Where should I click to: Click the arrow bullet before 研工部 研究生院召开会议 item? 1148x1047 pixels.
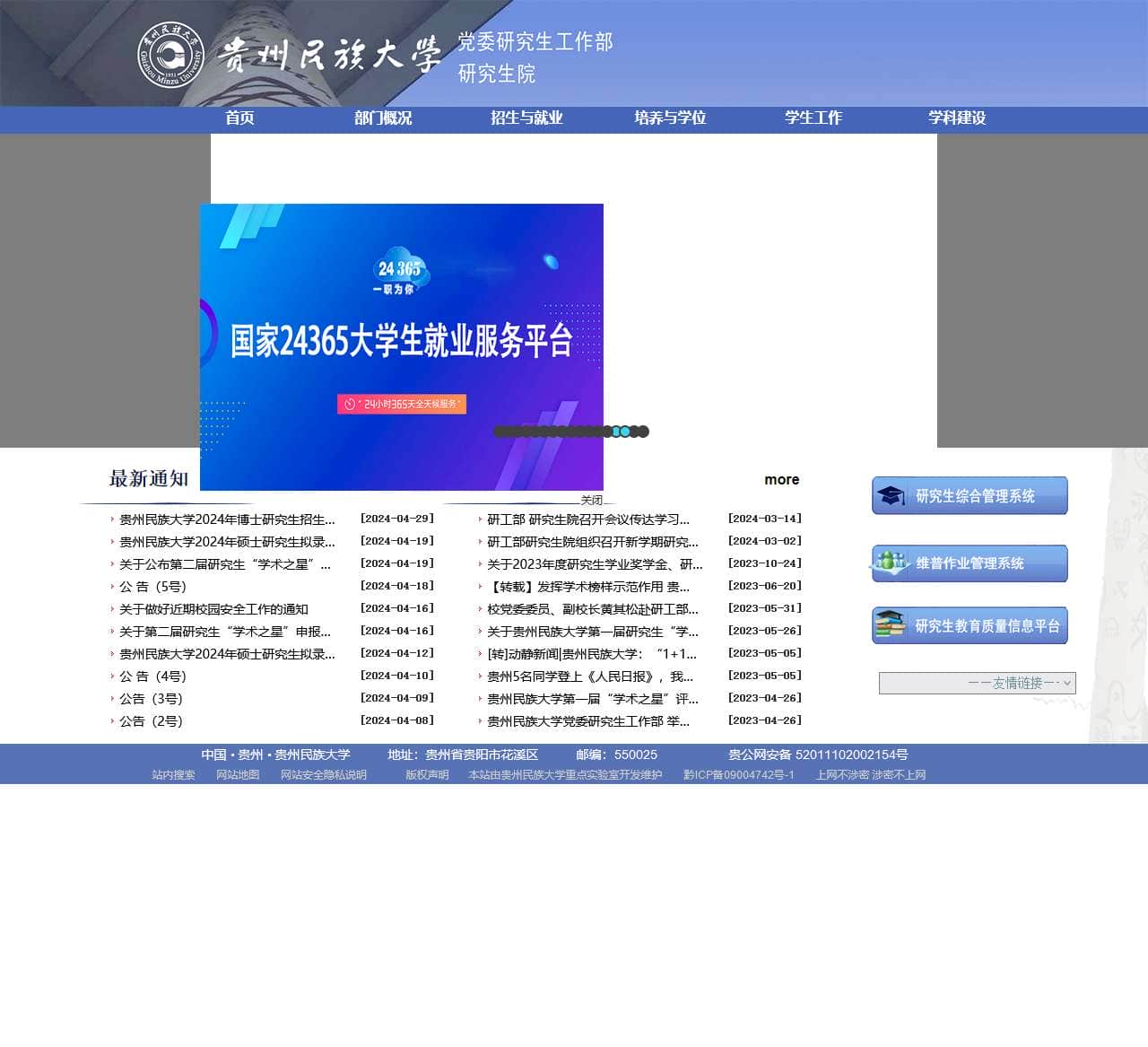pos(481,519)
